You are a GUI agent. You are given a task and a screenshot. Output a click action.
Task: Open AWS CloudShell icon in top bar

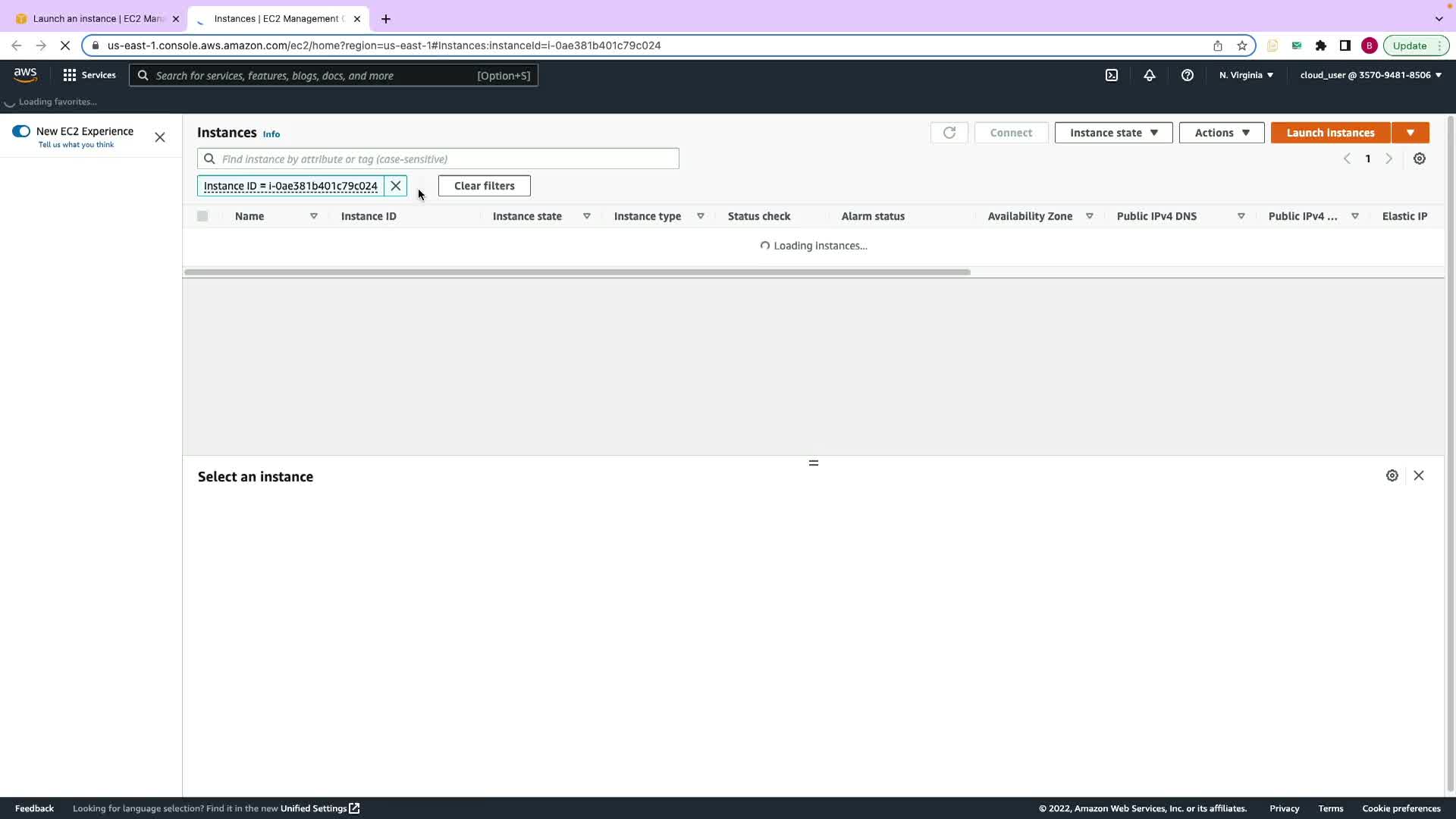point(1112,75)
